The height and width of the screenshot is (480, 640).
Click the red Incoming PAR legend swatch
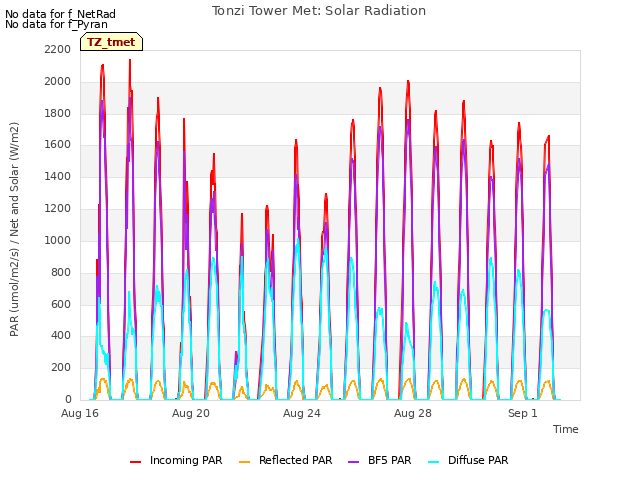(136, 462)
